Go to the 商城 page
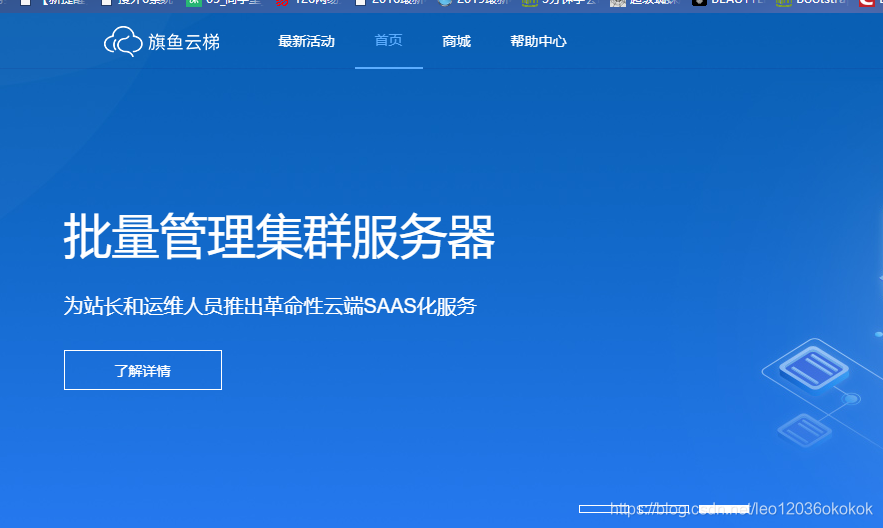This screenshot has width=883, height=528. click(x=456, y=41)
